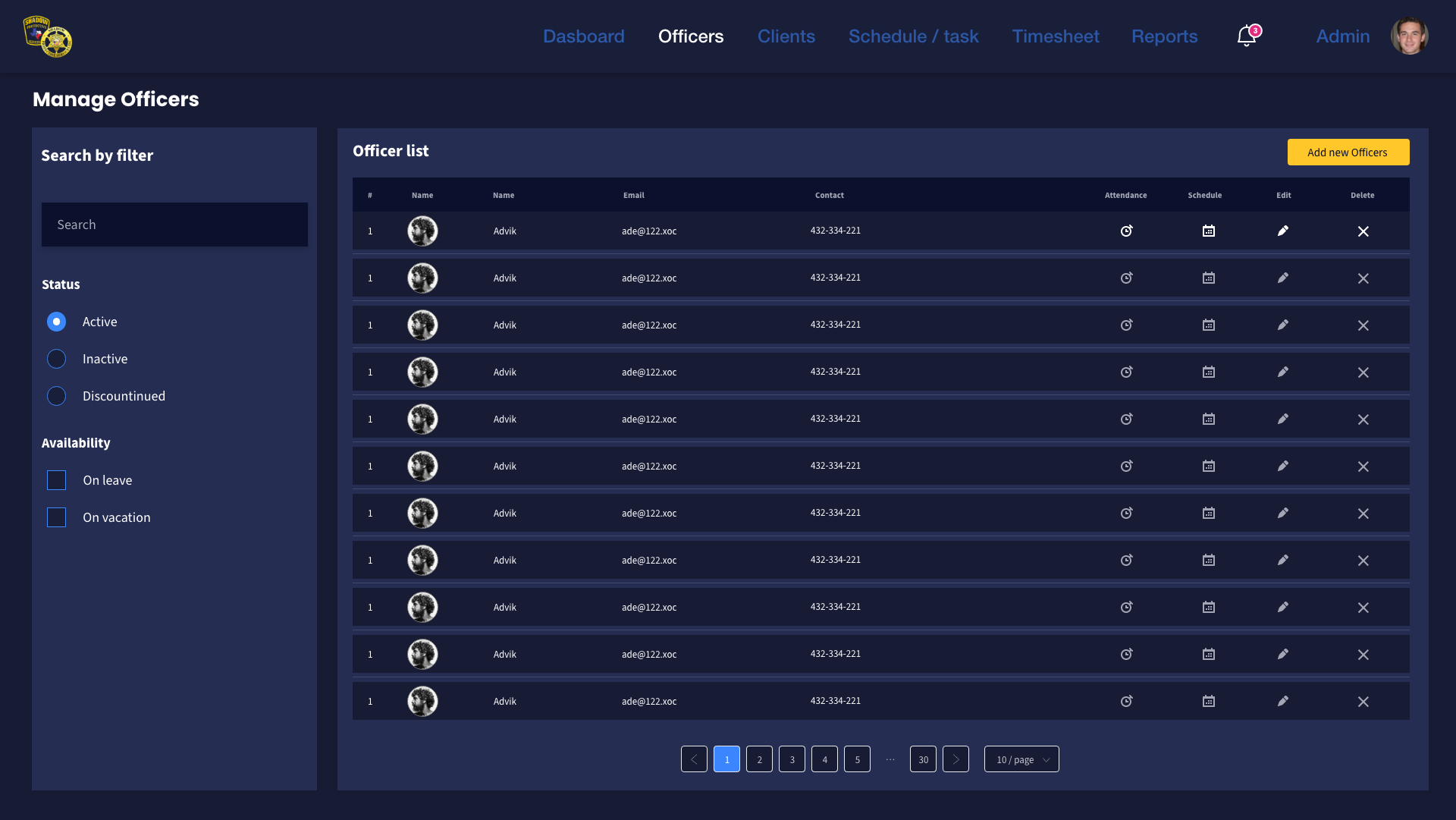Select the Inactive status radio button

(x=57, y=359)
